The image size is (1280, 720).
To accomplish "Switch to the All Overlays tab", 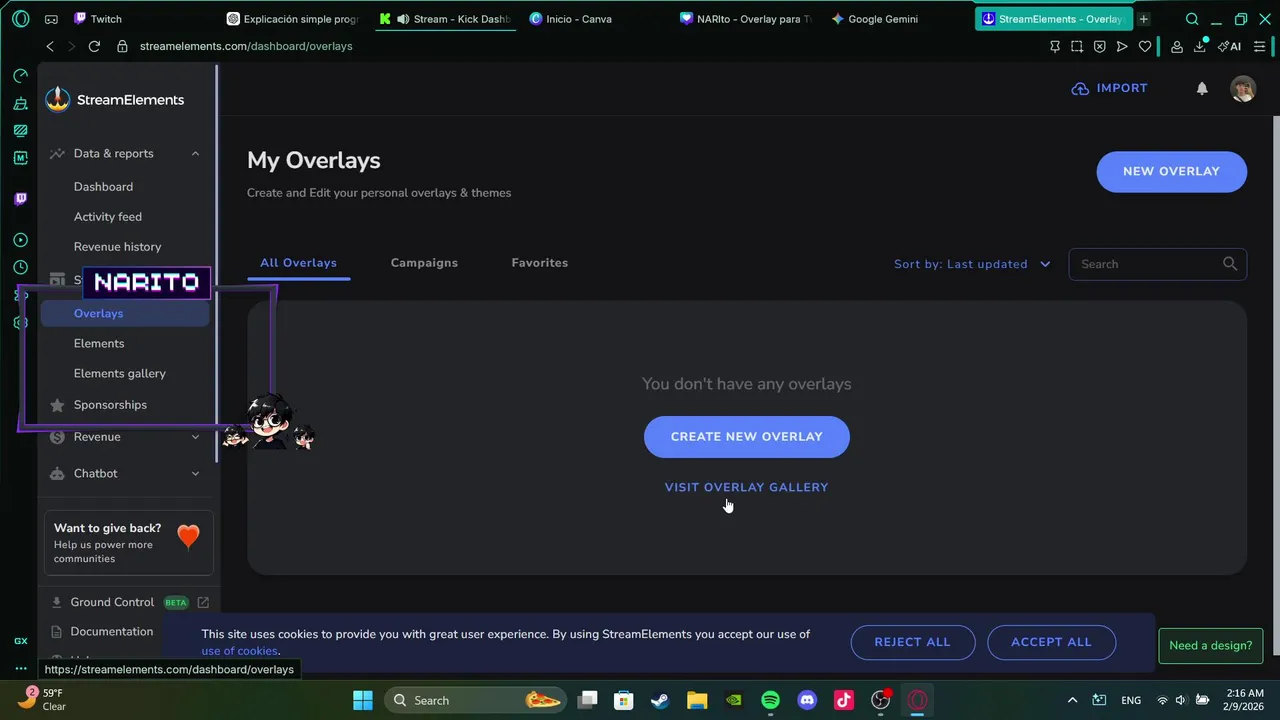I will point(298,263).
